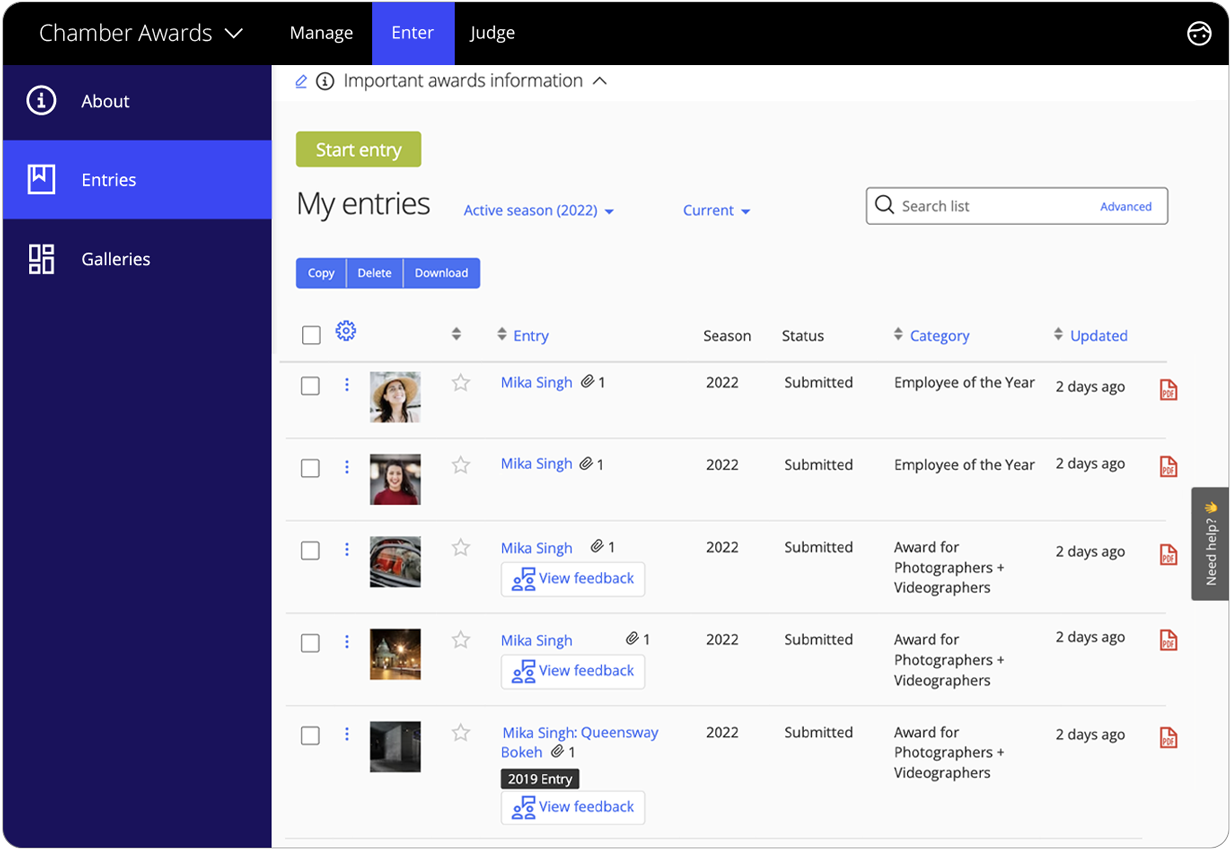Click the pencil edit icon beside awards information
The image size is (1230, 849).
(x=301, y=82)
